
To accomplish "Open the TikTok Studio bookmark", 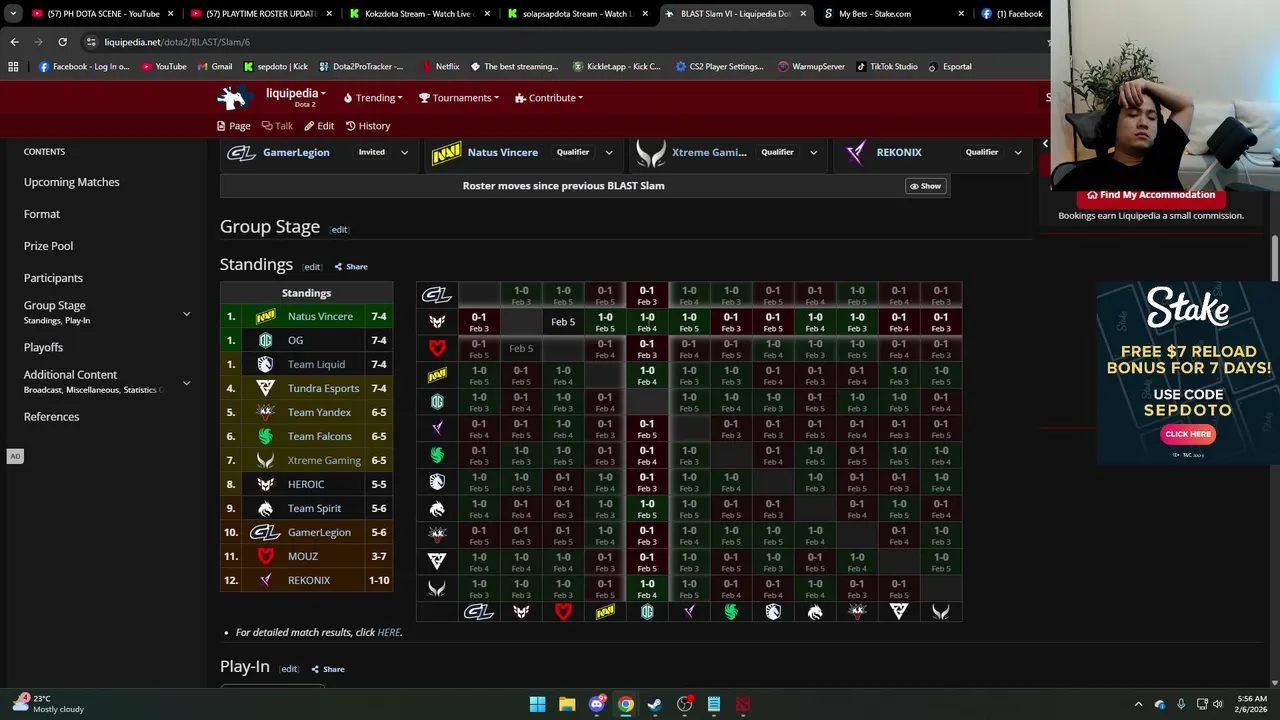I will [886, 66].
